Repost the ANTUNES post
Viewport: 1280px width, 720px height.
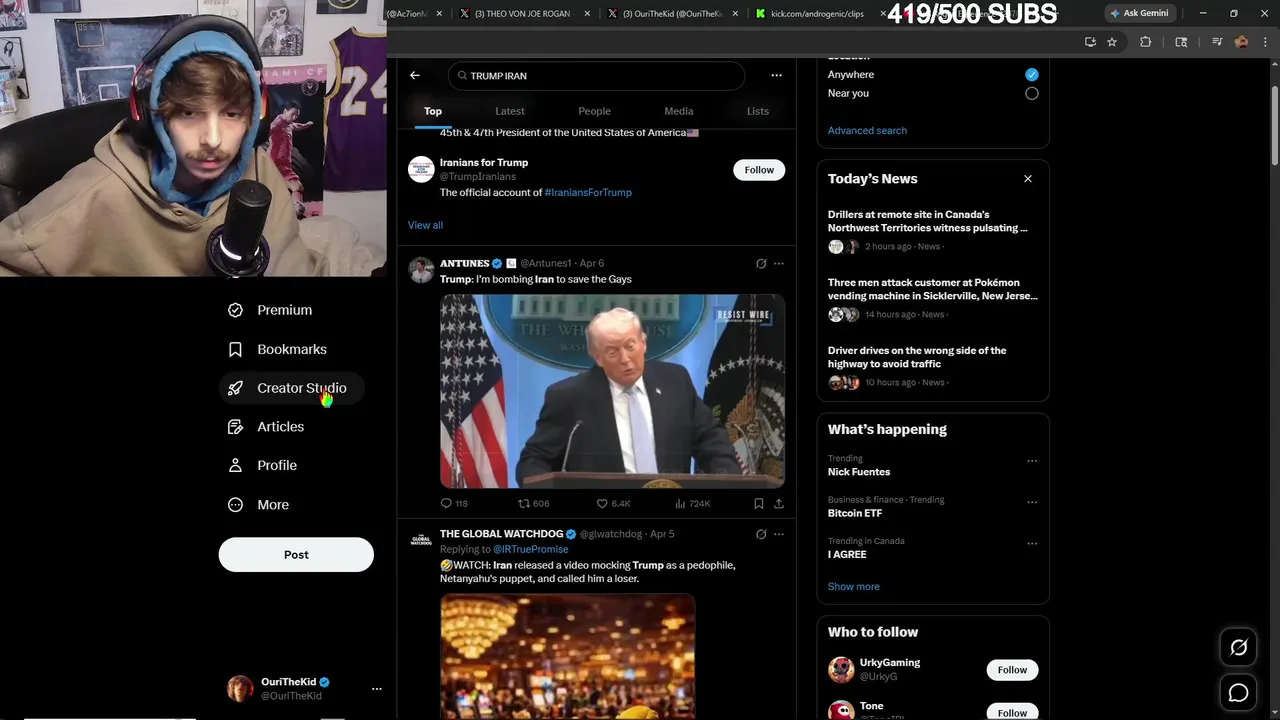point(534,504)
